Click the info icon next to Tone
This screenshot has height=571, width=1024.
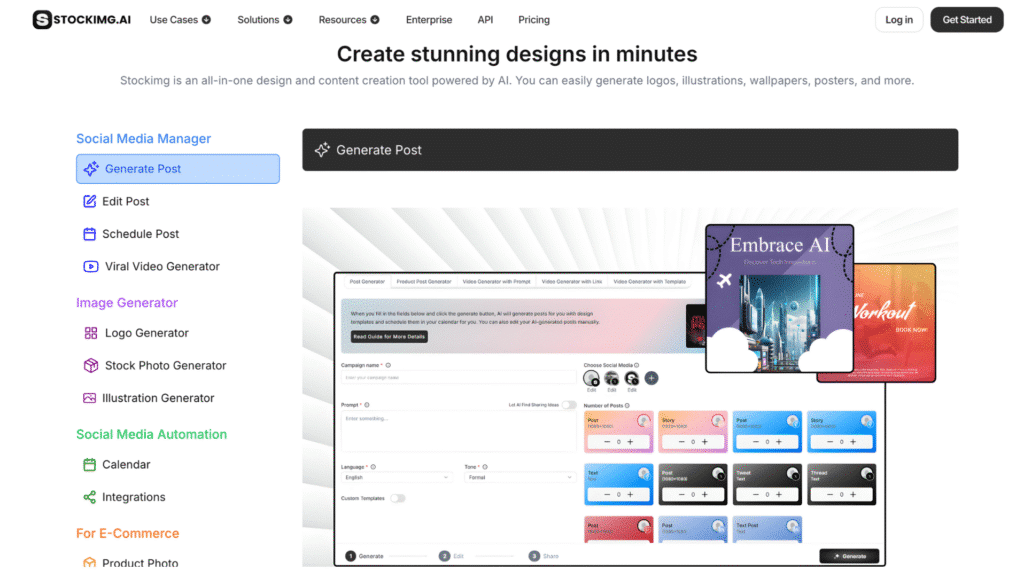click(485, 467)
